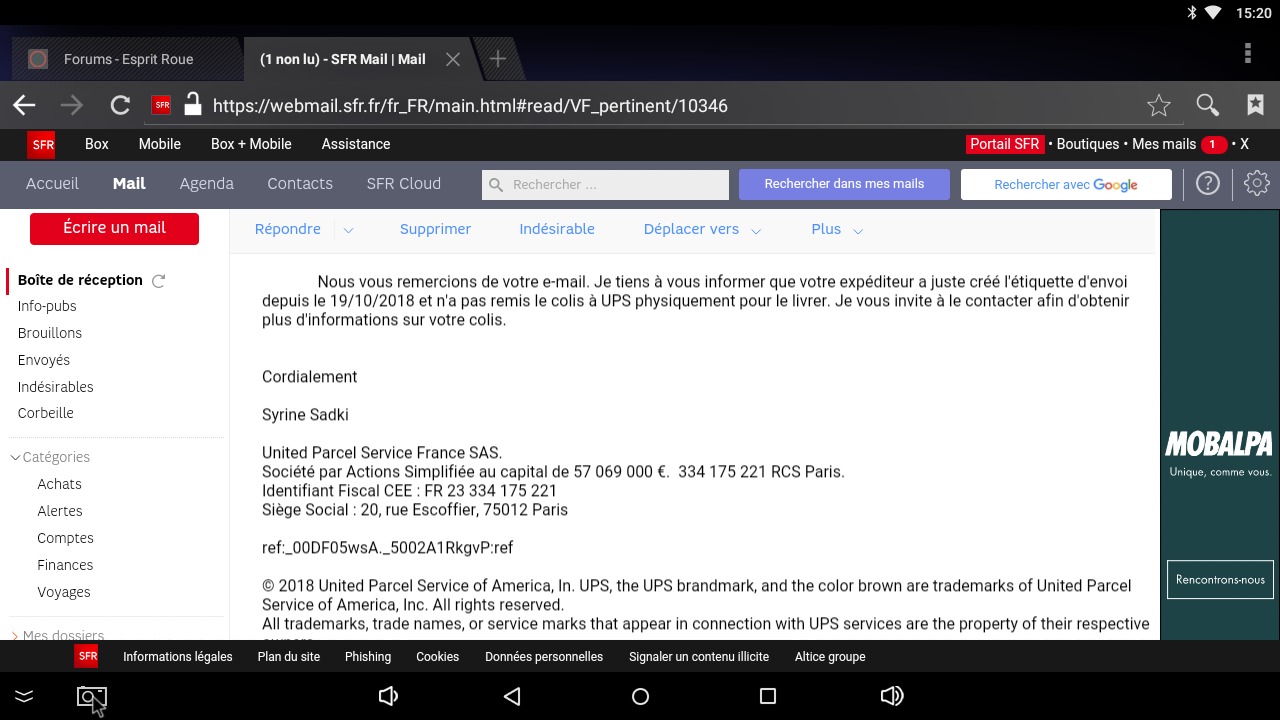Open the Envoyés folder
1280x720 pixels.
tap(44, 360)
